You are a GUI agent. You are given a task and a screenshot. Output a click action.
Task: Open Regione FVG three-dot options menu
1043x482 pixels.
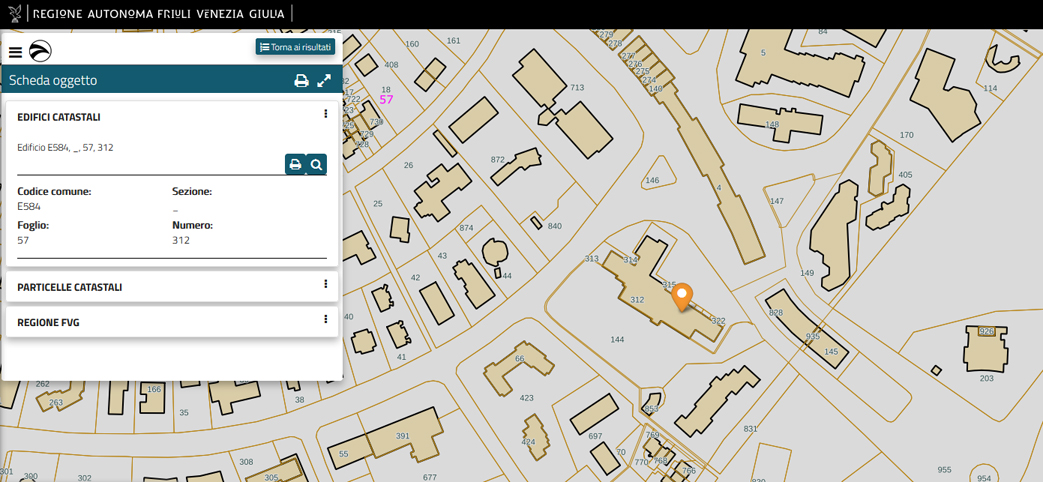coord(325,320)
